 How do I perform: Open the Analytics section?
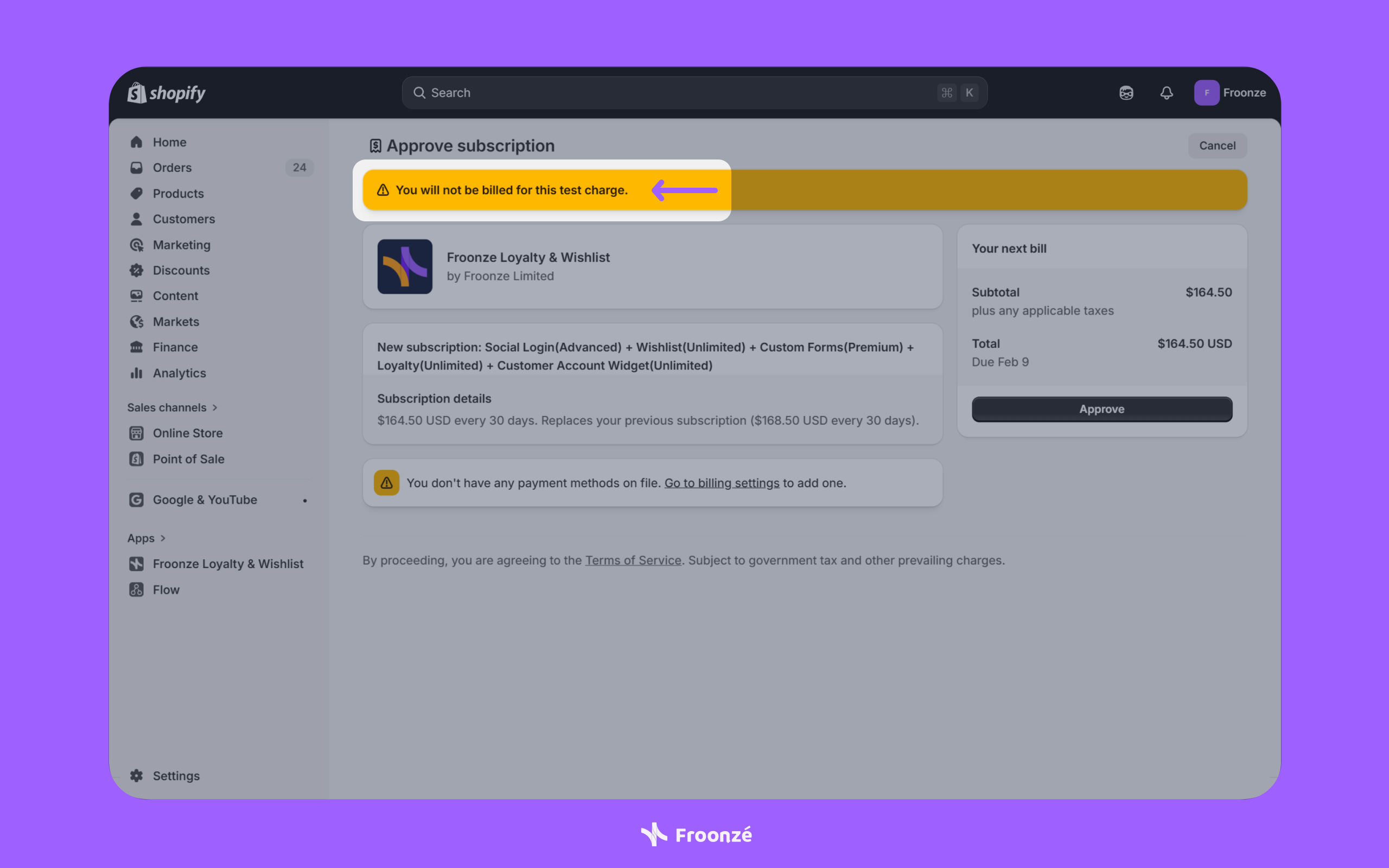pos(178,373)
